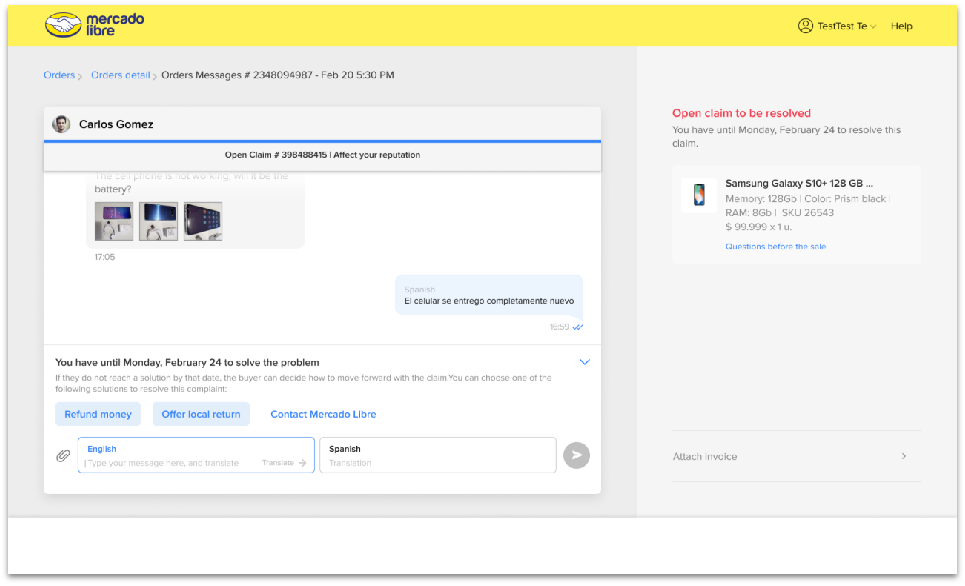Click the Offer local return button

tap(201, 414)
